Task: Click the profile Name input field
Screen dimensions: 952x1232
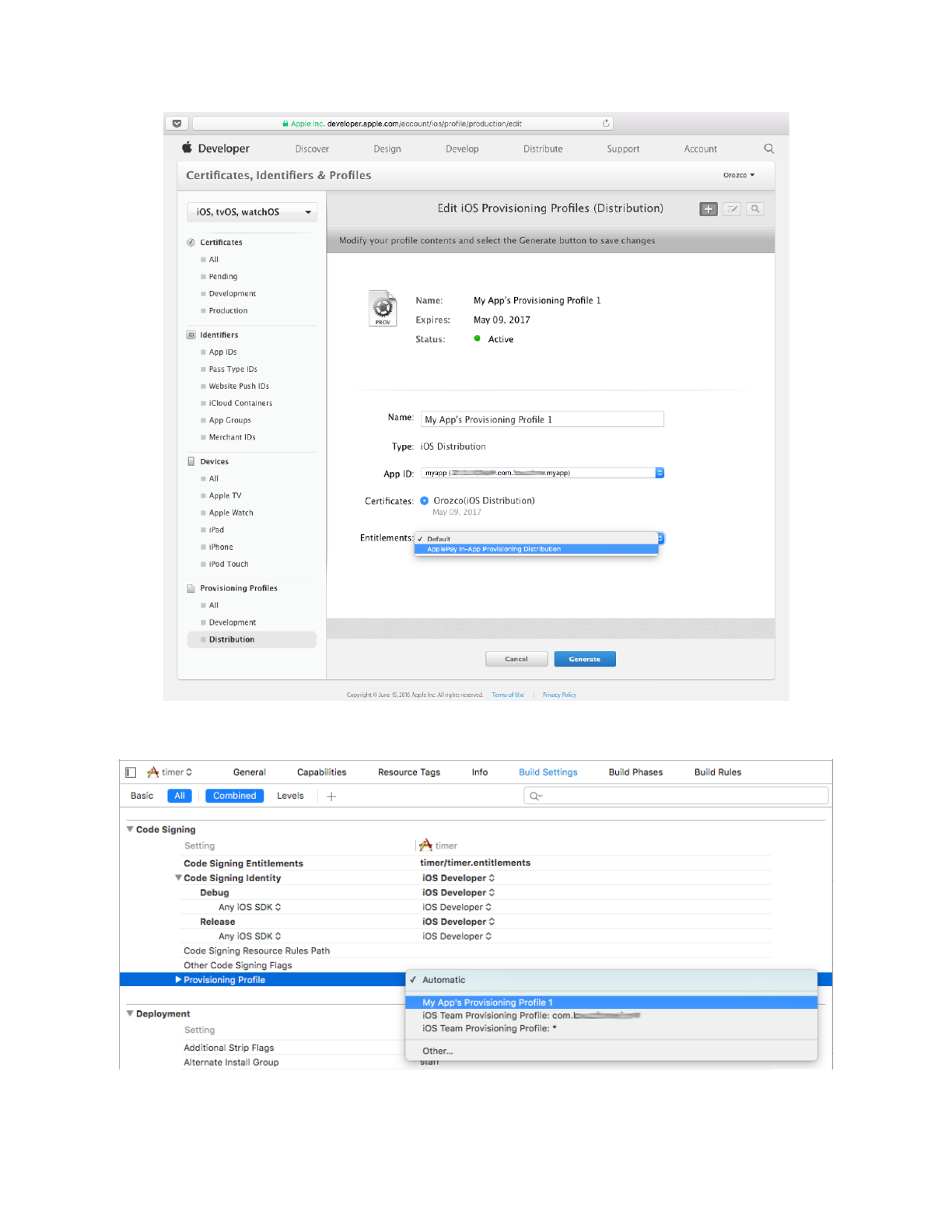Action: (542, 419)
